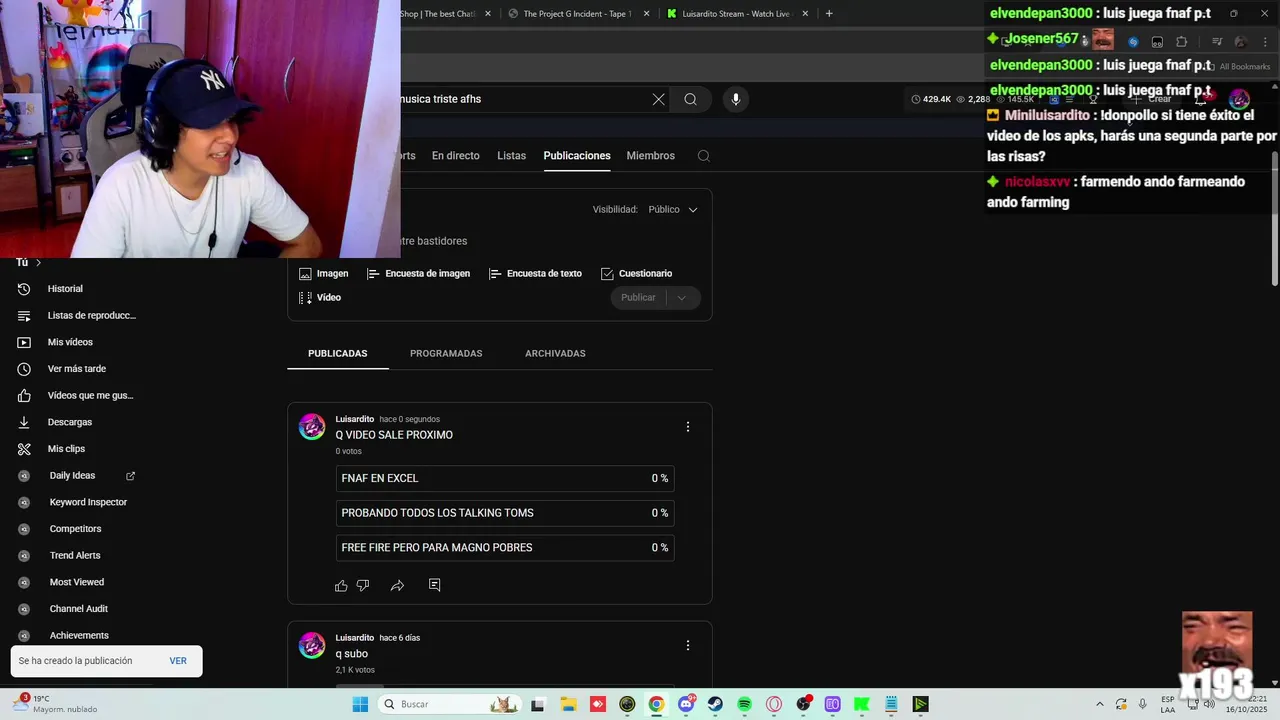Clear the YouTube search box text
The height and width of the screenshot is (720, 1280).
[x=658, y=99]
